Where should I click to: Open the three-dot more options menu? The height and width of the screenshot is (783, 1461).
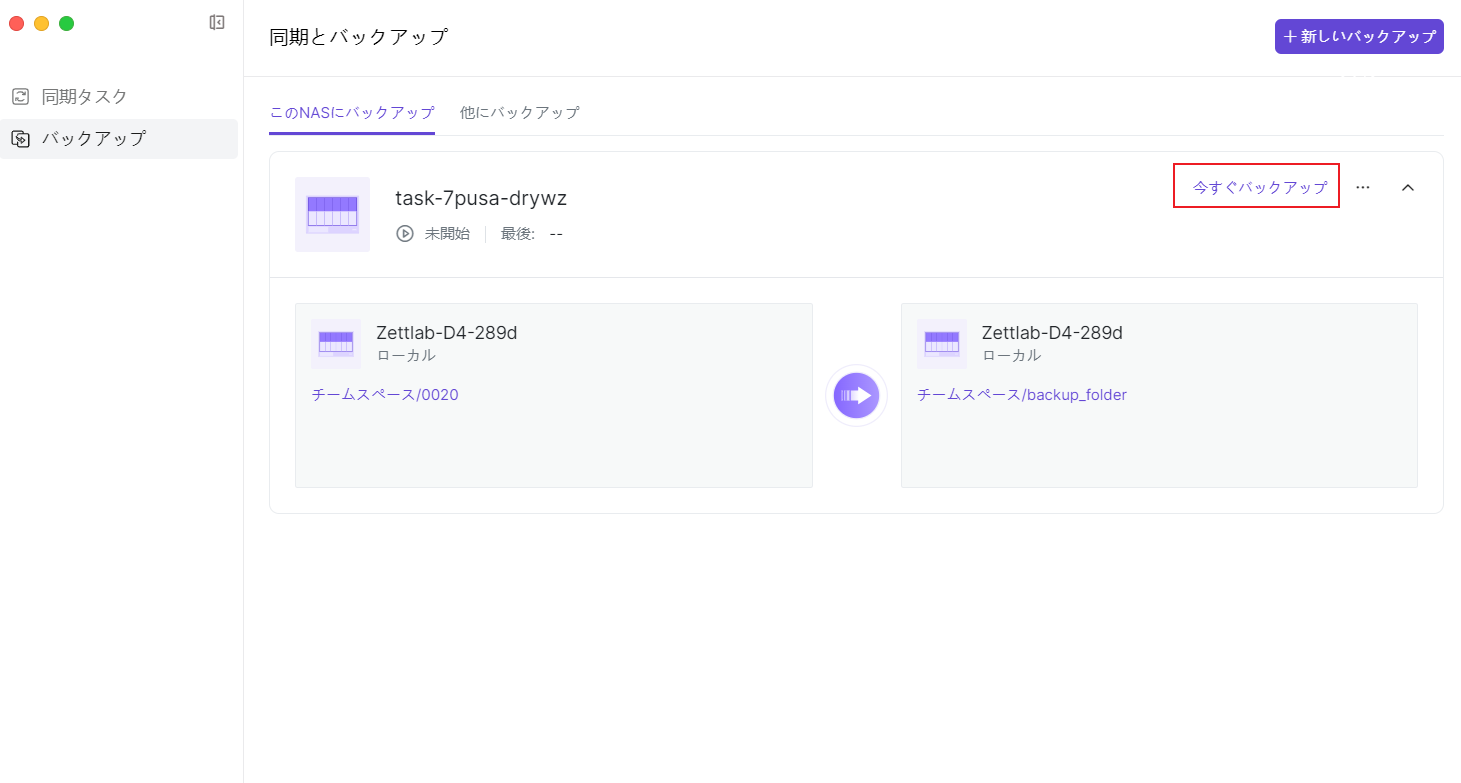[x=1363, y=187]
